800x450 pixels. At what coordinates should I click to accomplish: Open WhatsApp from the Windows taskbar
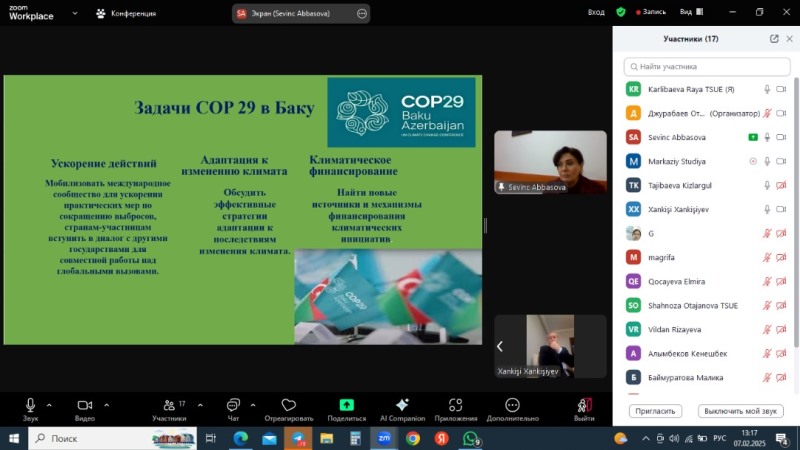pos(470,438)
